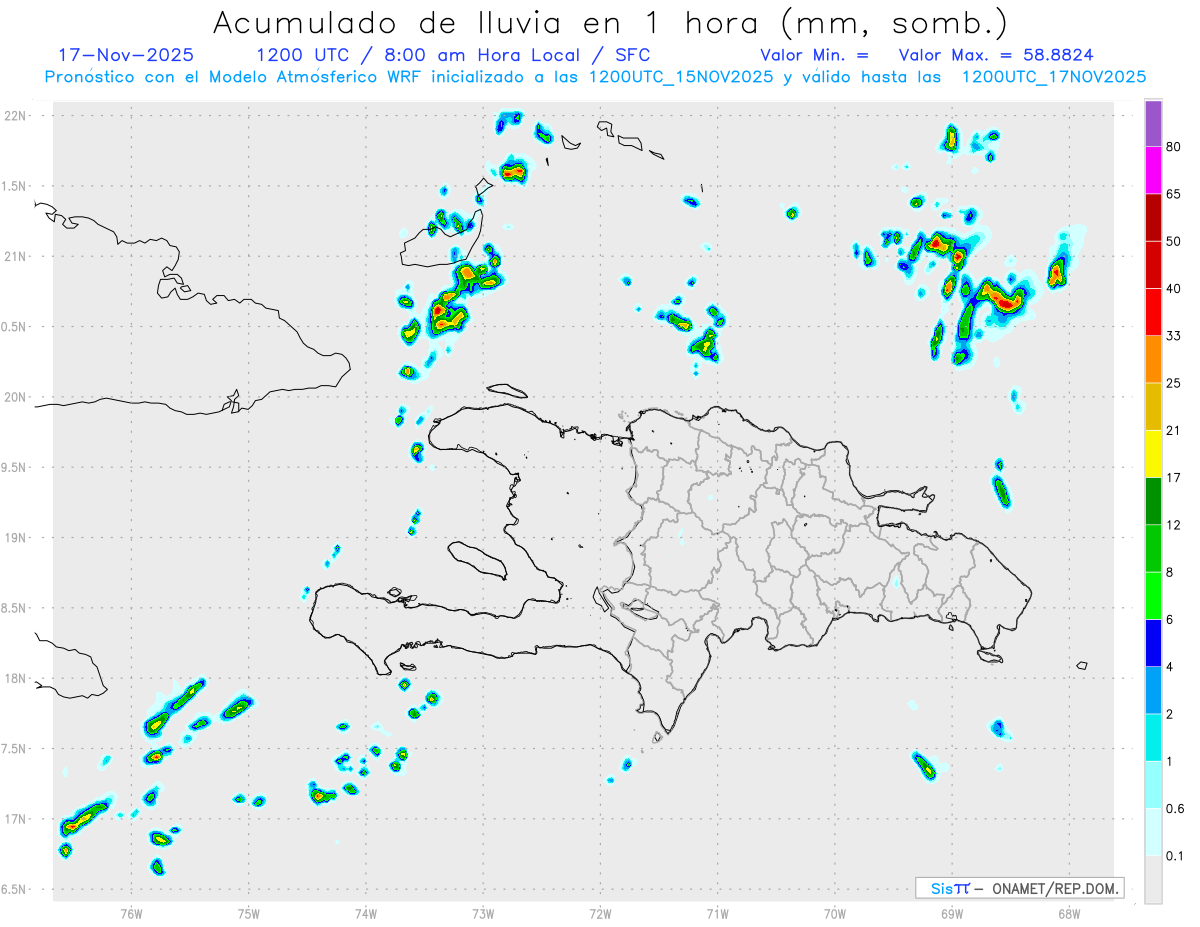Image resolution: width=1200 pixels, height=927 pixels.
Task: Click the faintest cyan legend band between 0.1 and 0.6
Action: click(x=1153, y=832)
